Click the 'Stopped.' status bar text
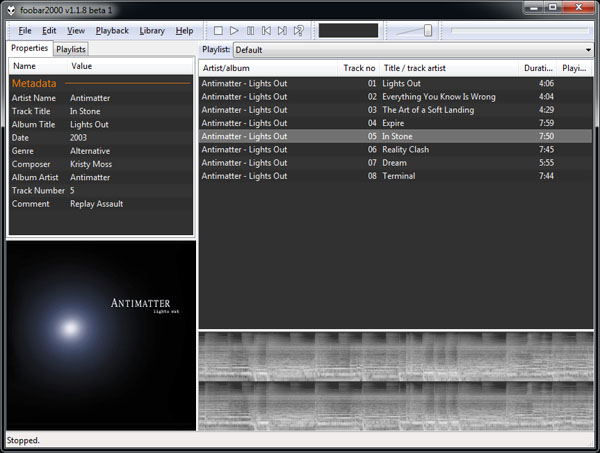 click(x=23, y=441)
